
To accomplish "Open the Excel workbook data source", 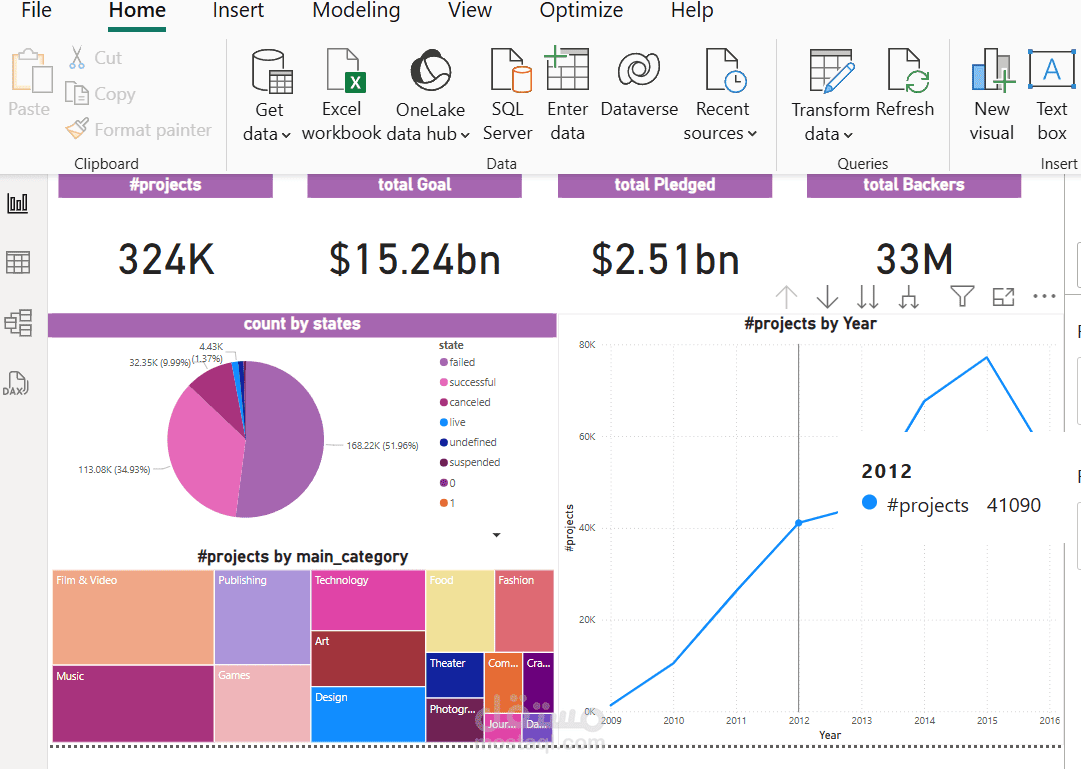I will (x=341, y=94).
